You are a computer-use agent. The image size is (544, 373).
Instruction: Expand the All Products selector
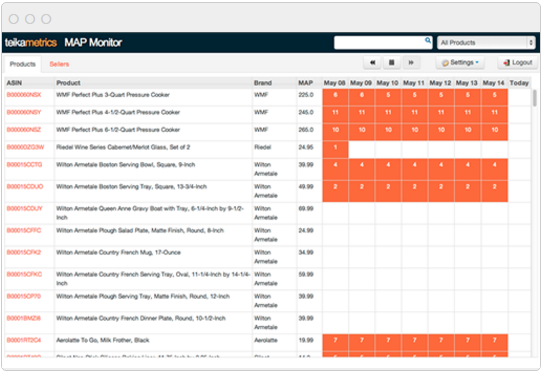pos(486,43)
